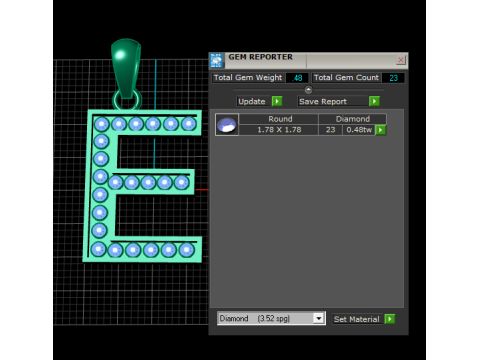Select the round gem thumbnail
480x360 pixels.
(227, 125)
